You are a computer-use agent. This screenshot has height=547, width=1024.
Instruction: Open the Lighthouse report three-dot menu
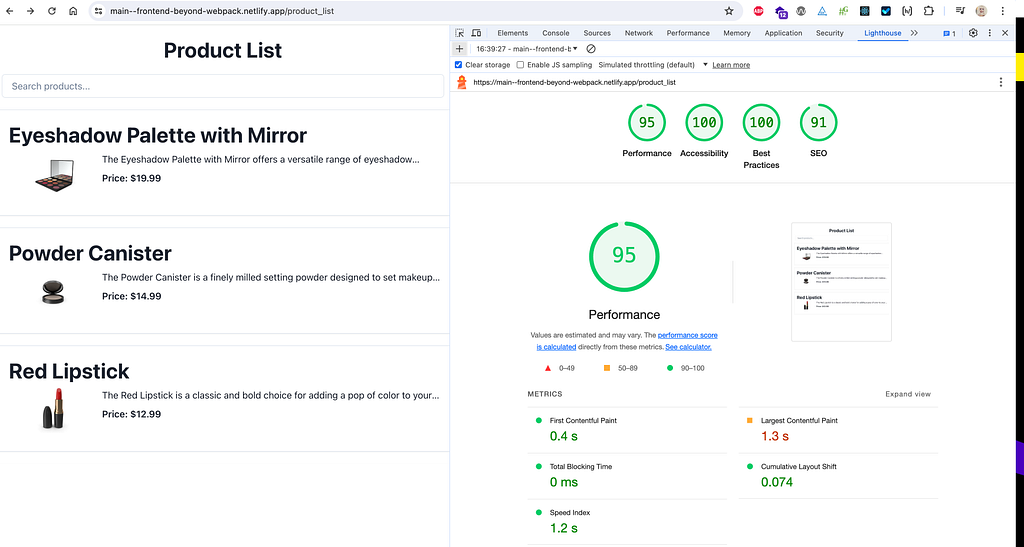[x=1000, y=82]
